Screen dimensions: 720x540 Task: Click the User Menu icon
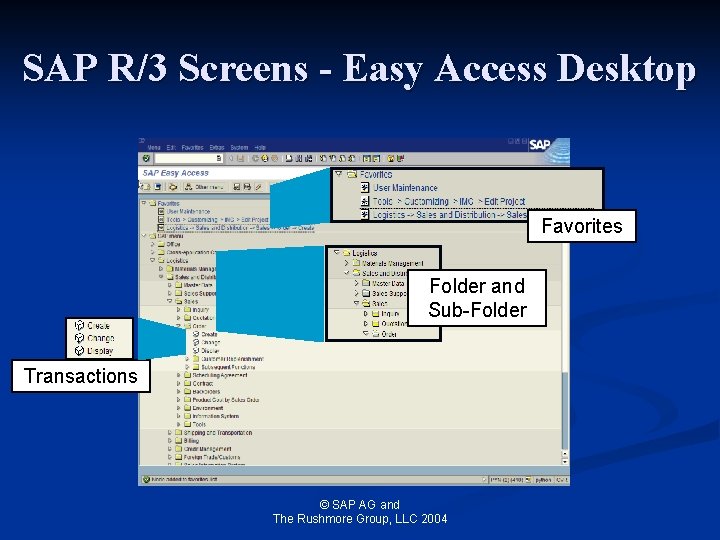coord(145,187)
